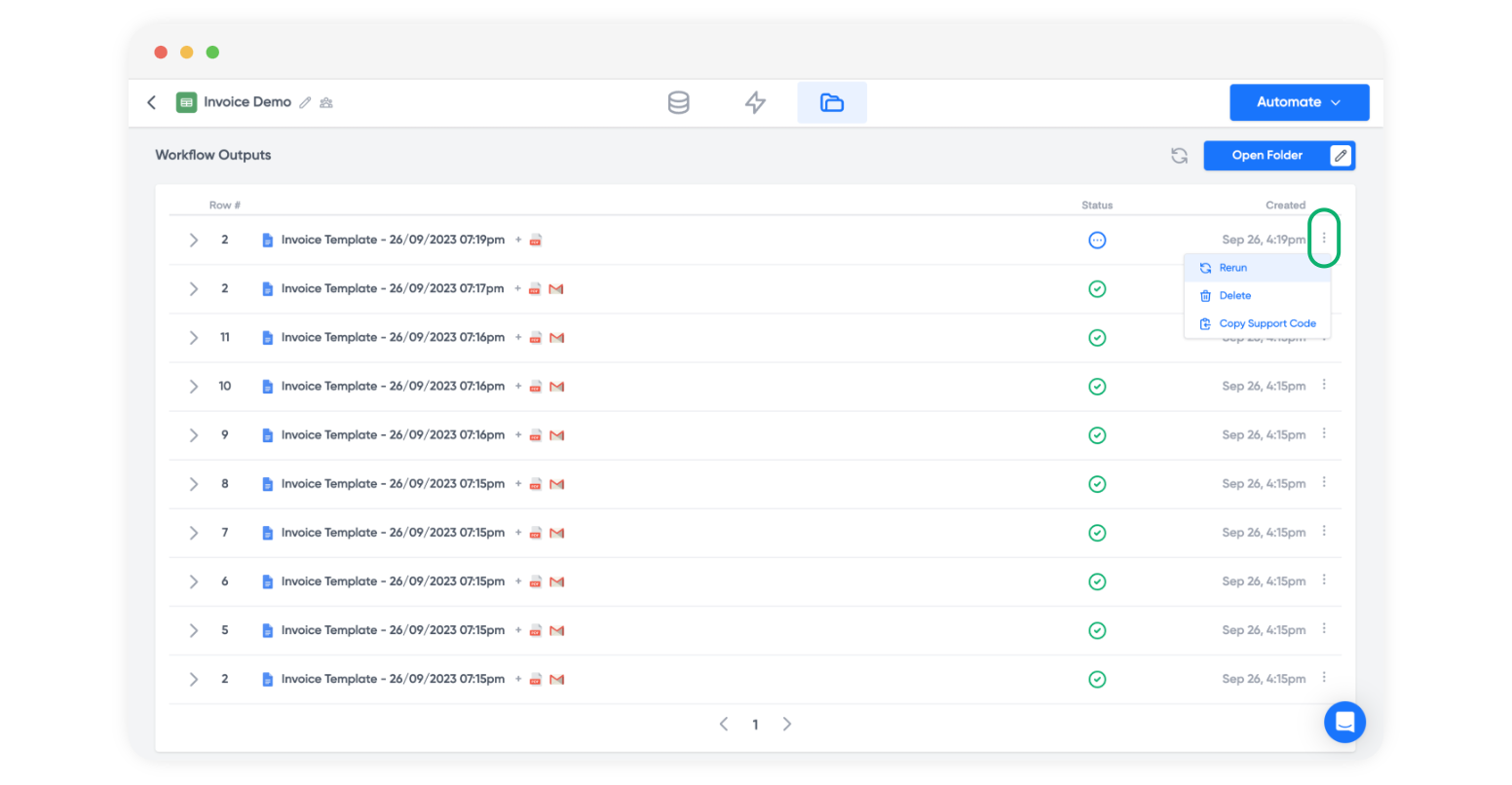
Task: Open the chat support bubble
Action: (x=1344, y=723)
